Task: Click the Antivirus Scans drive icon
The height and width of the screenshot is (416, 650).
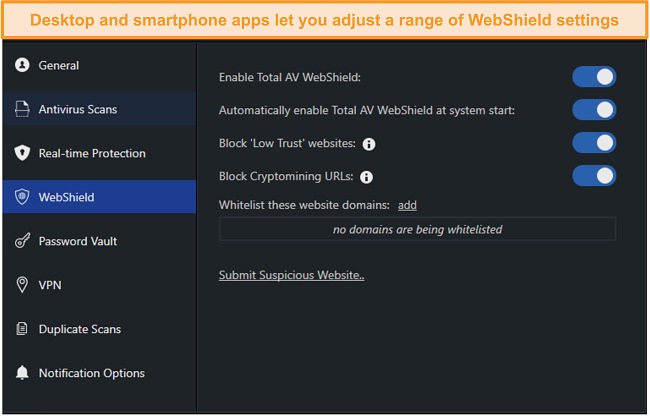Action: pos(22,109)
